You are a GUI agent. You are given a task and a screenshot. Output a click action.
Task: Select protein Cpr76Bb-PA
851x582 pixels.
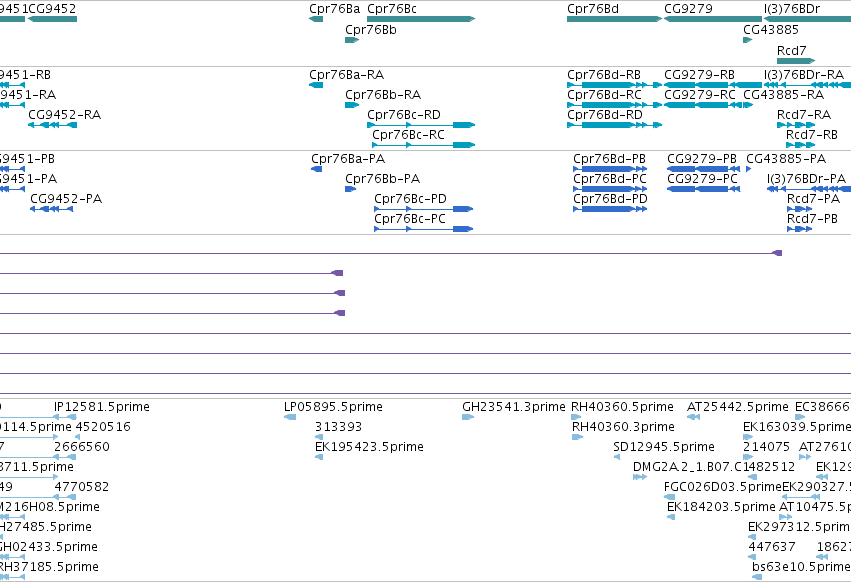(x=351, y=189)
